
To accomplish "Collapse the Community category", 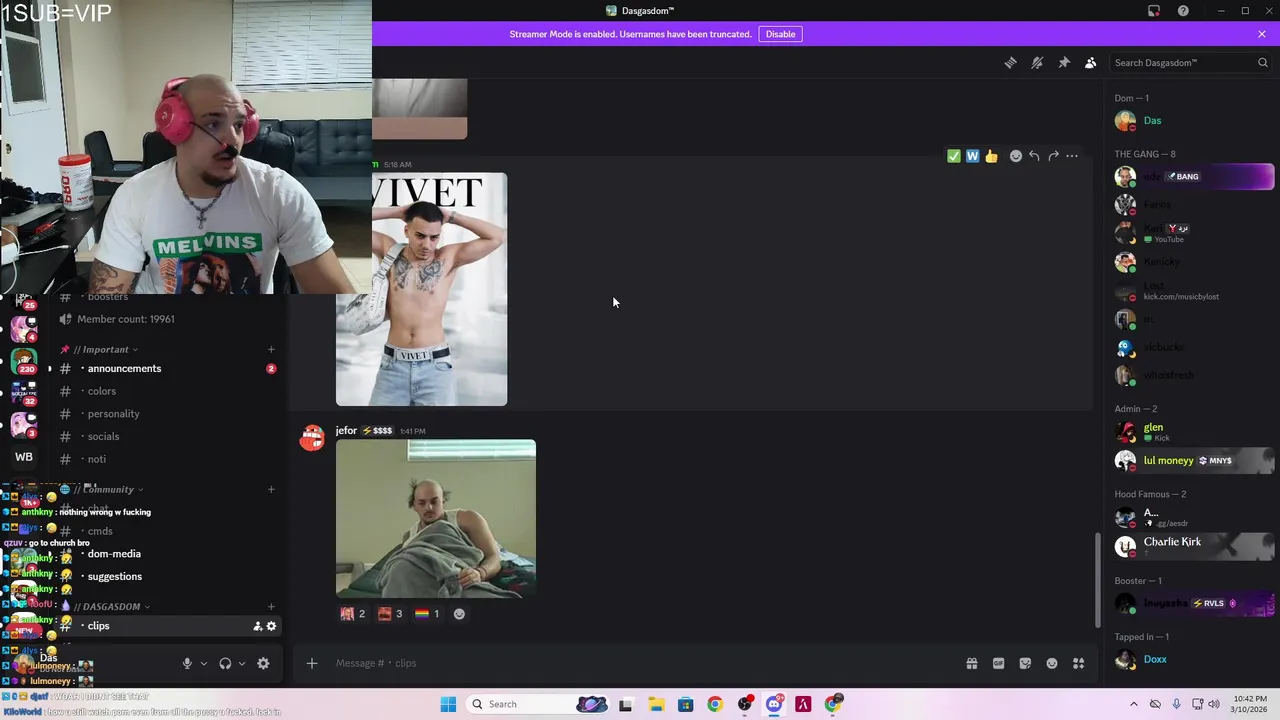I will (102, 489).
